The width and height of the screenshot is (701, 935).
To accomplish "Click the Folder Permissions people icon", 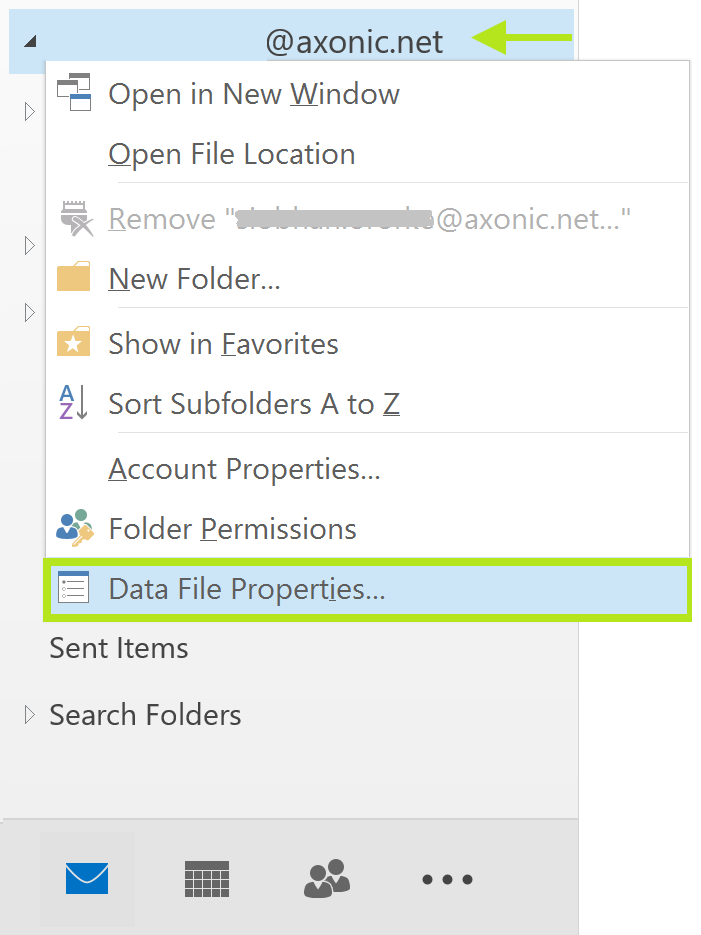I will [x=74, y=528].
